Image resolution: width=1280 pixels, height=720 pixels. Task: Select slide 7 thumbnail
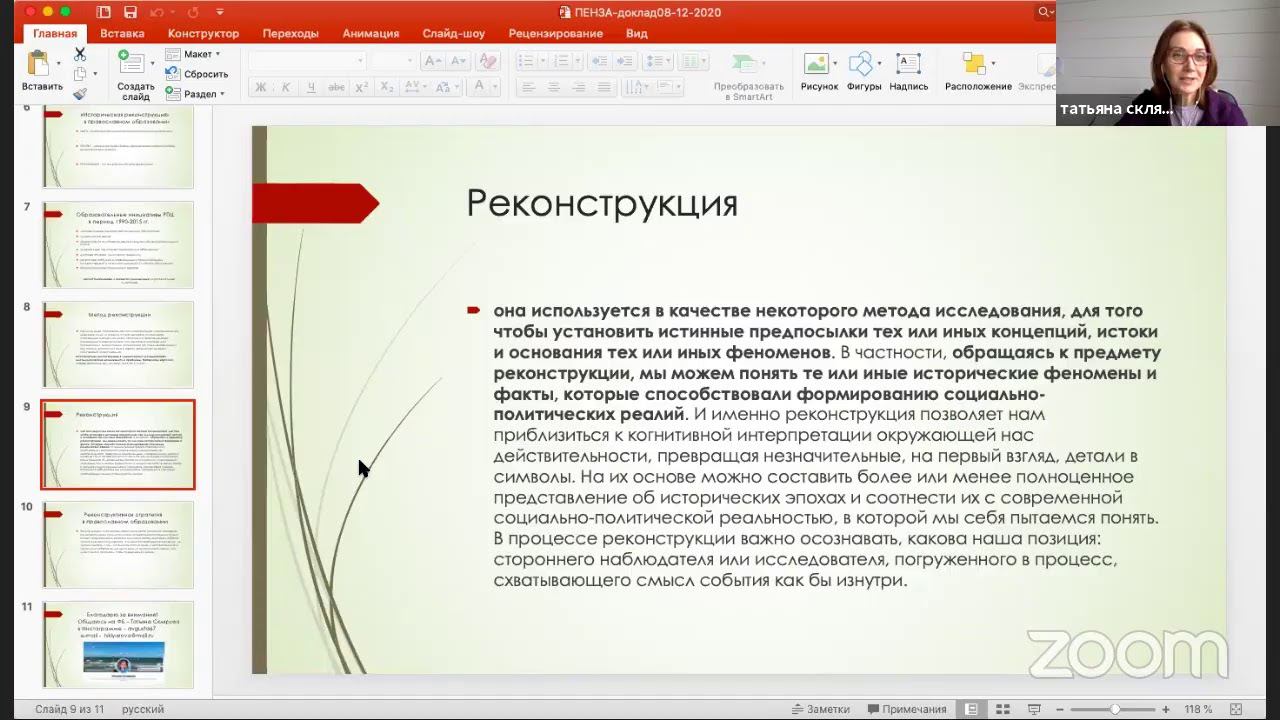pos(118,244)
